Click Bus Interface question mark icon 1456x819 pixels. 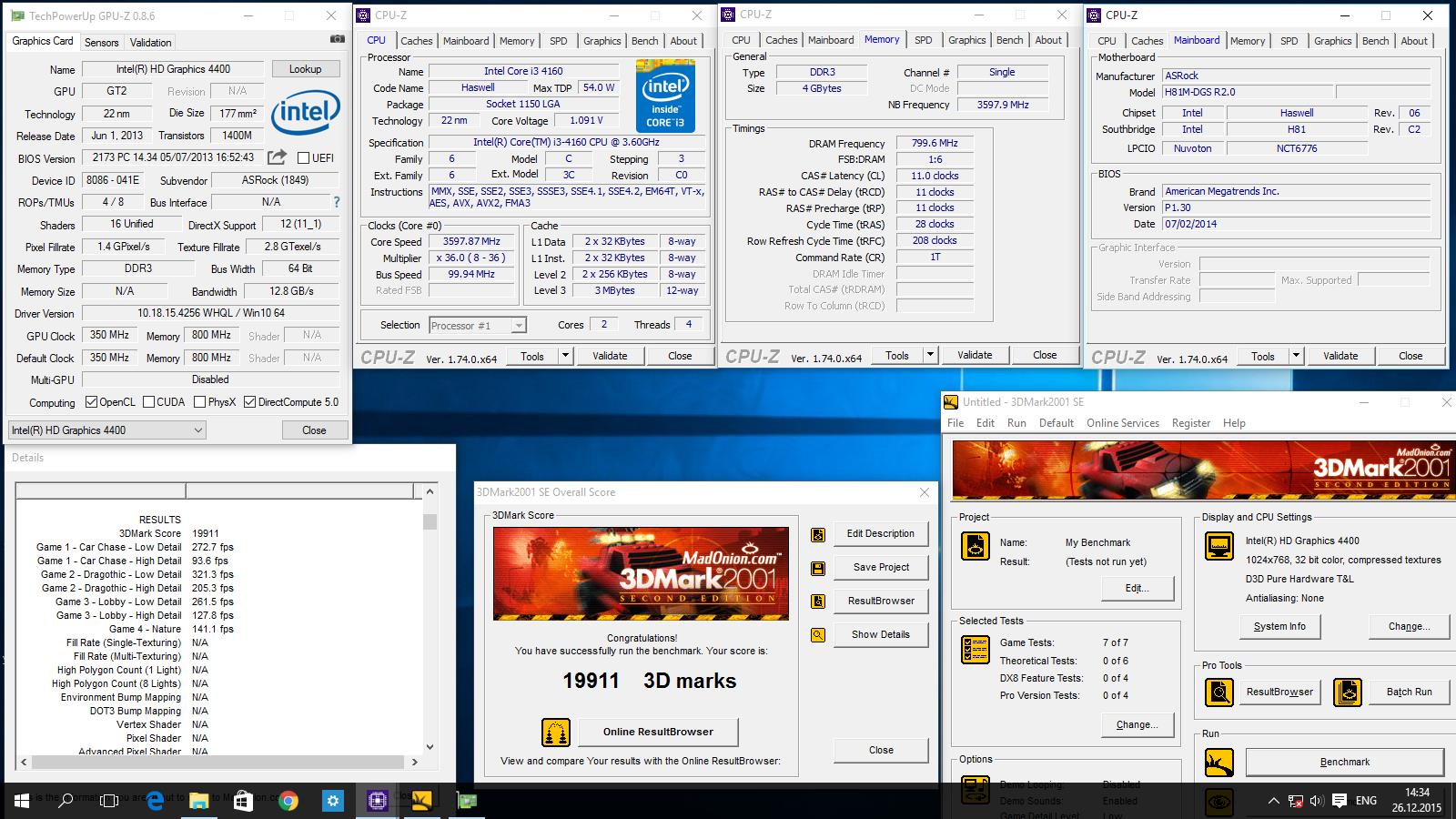click(337, 202)
